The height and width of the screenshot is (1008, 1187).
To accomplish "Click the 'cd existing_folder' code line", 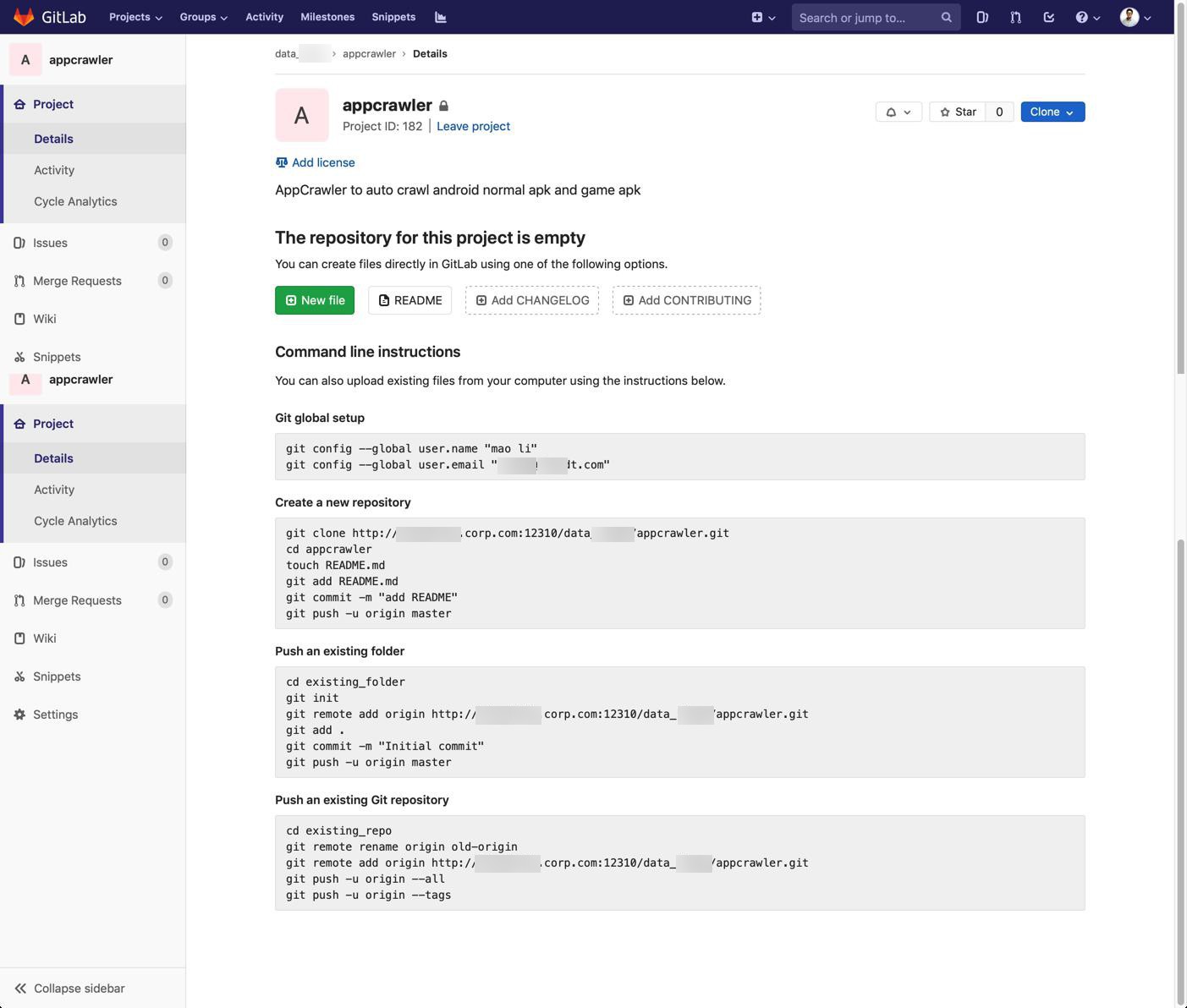I will (345, 682).
